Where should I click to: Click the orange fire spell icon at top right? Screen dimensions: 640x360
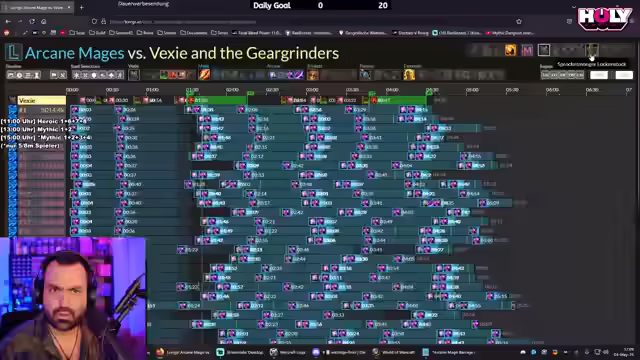tap(510, 50)
